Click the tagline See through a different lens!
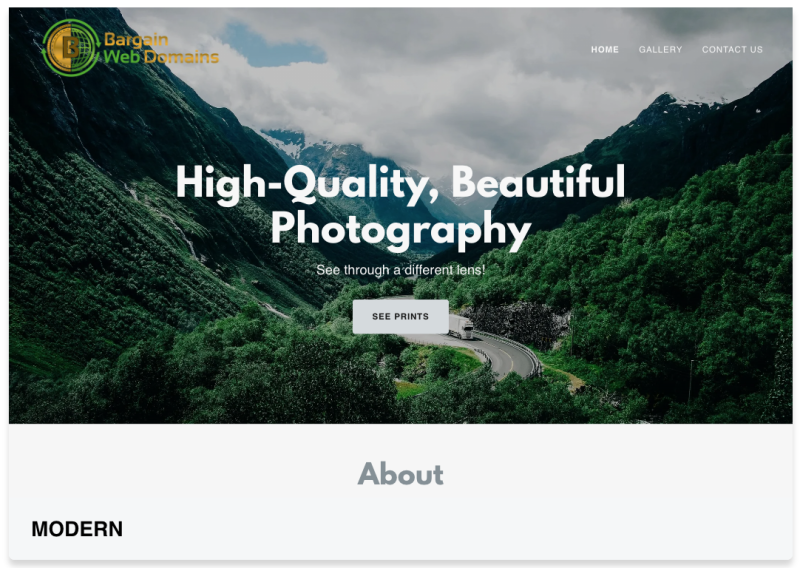The height and width of the screenshot is (568, 800). 401,269
